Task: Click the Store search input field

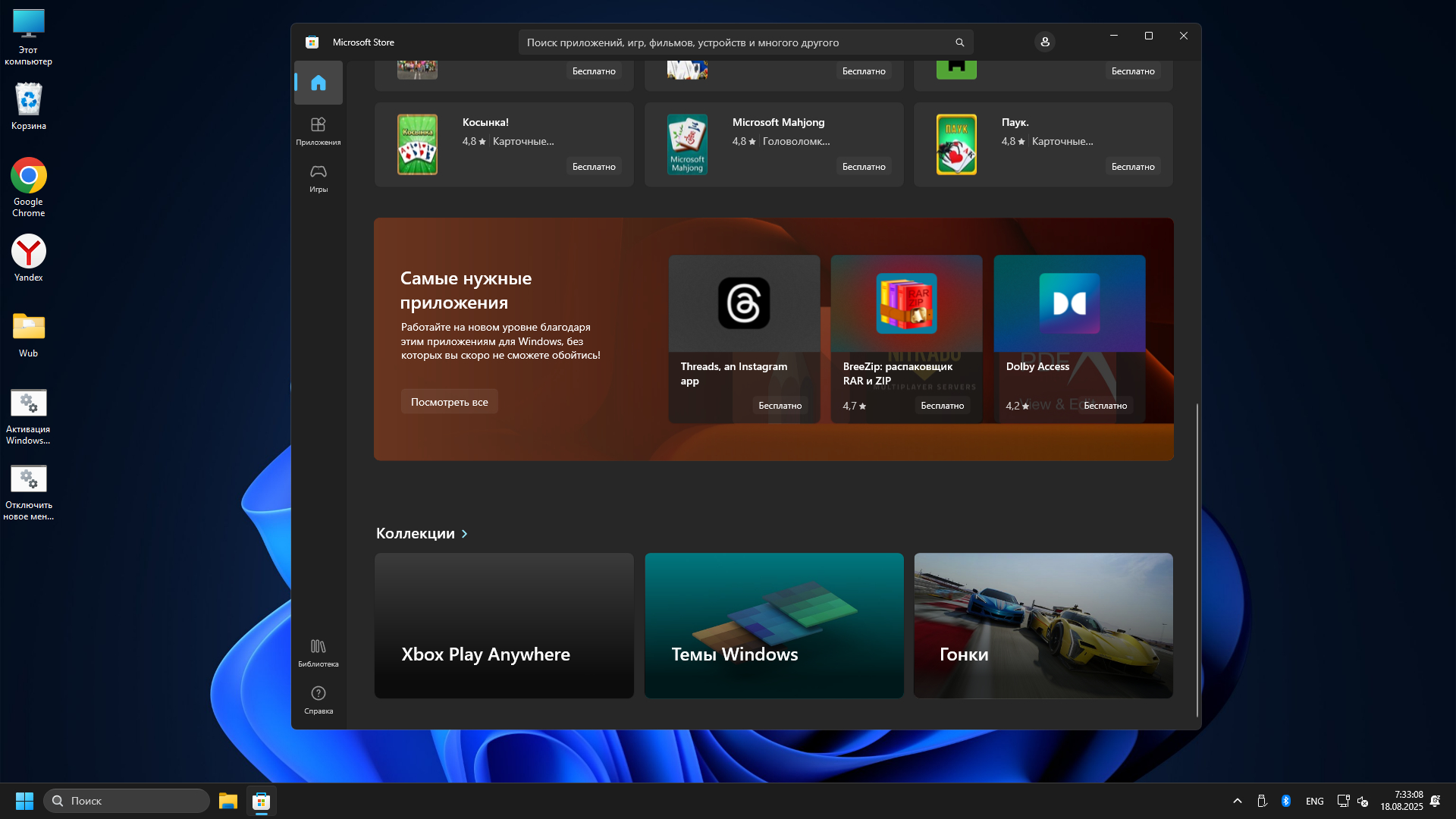Action: click(736, 42)
